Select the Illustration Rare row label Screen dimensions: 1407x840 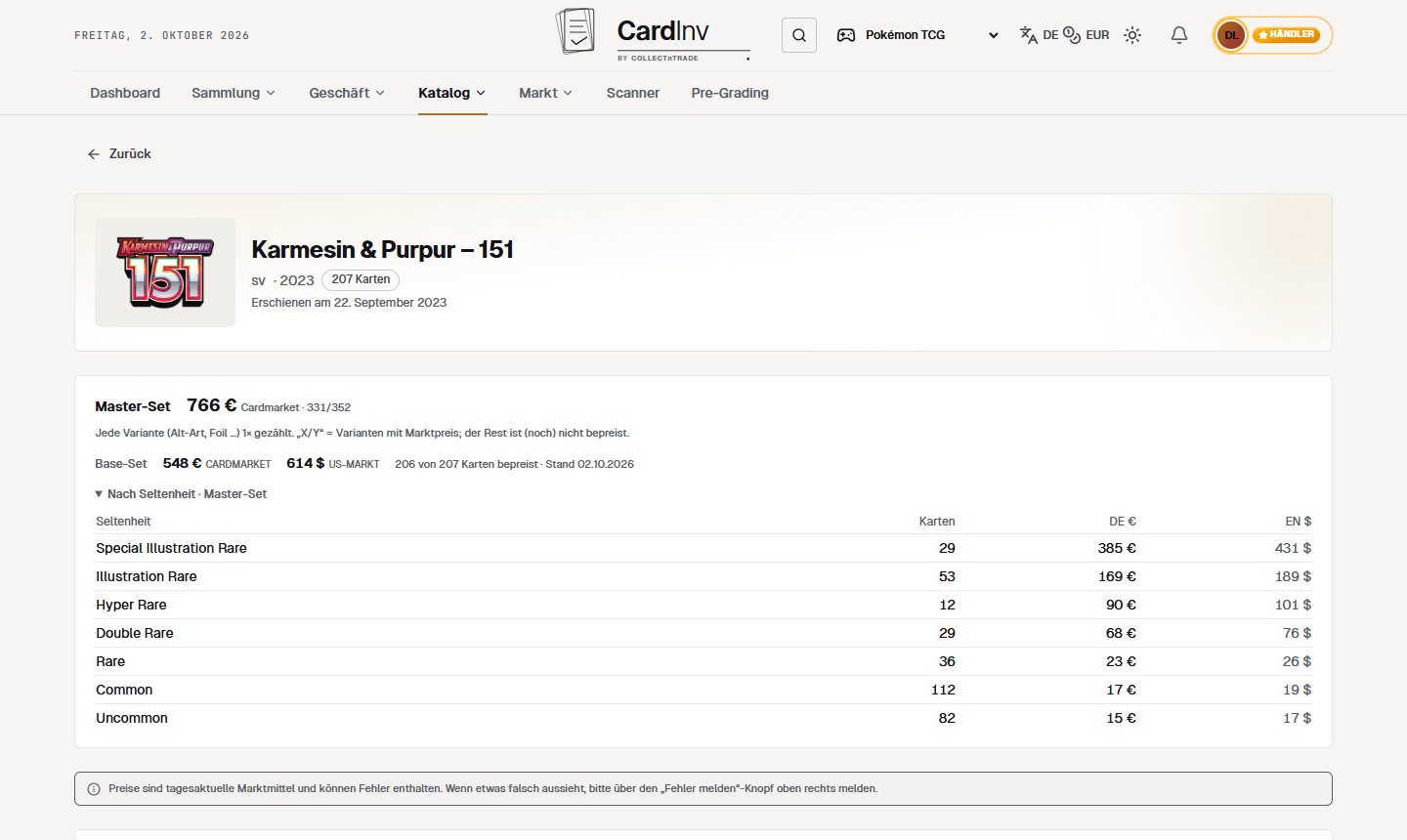(x=147, y=576)
